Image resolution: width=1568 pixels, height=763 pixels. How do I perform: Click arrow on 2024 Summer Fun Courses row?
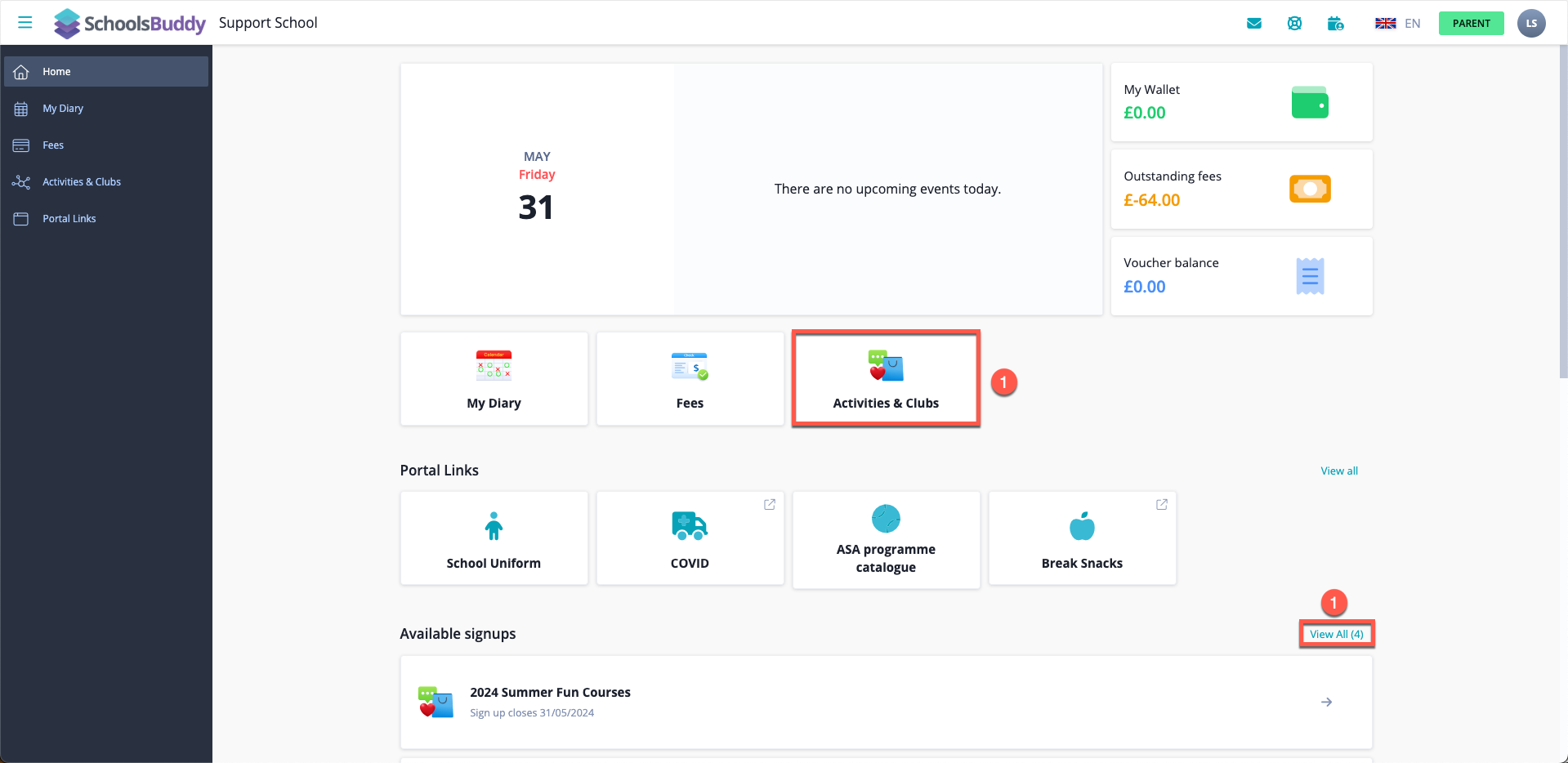pyautogui.click(x=1327, y=703)
